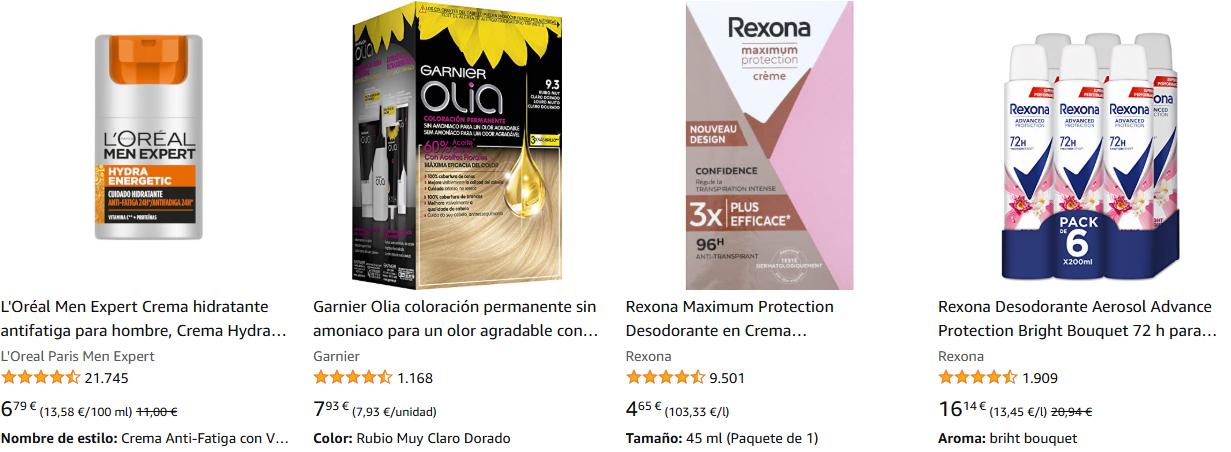The height and width of the screenshot is (452, 1231).
Task: Click the L'Oréal Men Expert Crema hidratante title
Action: 145,318
